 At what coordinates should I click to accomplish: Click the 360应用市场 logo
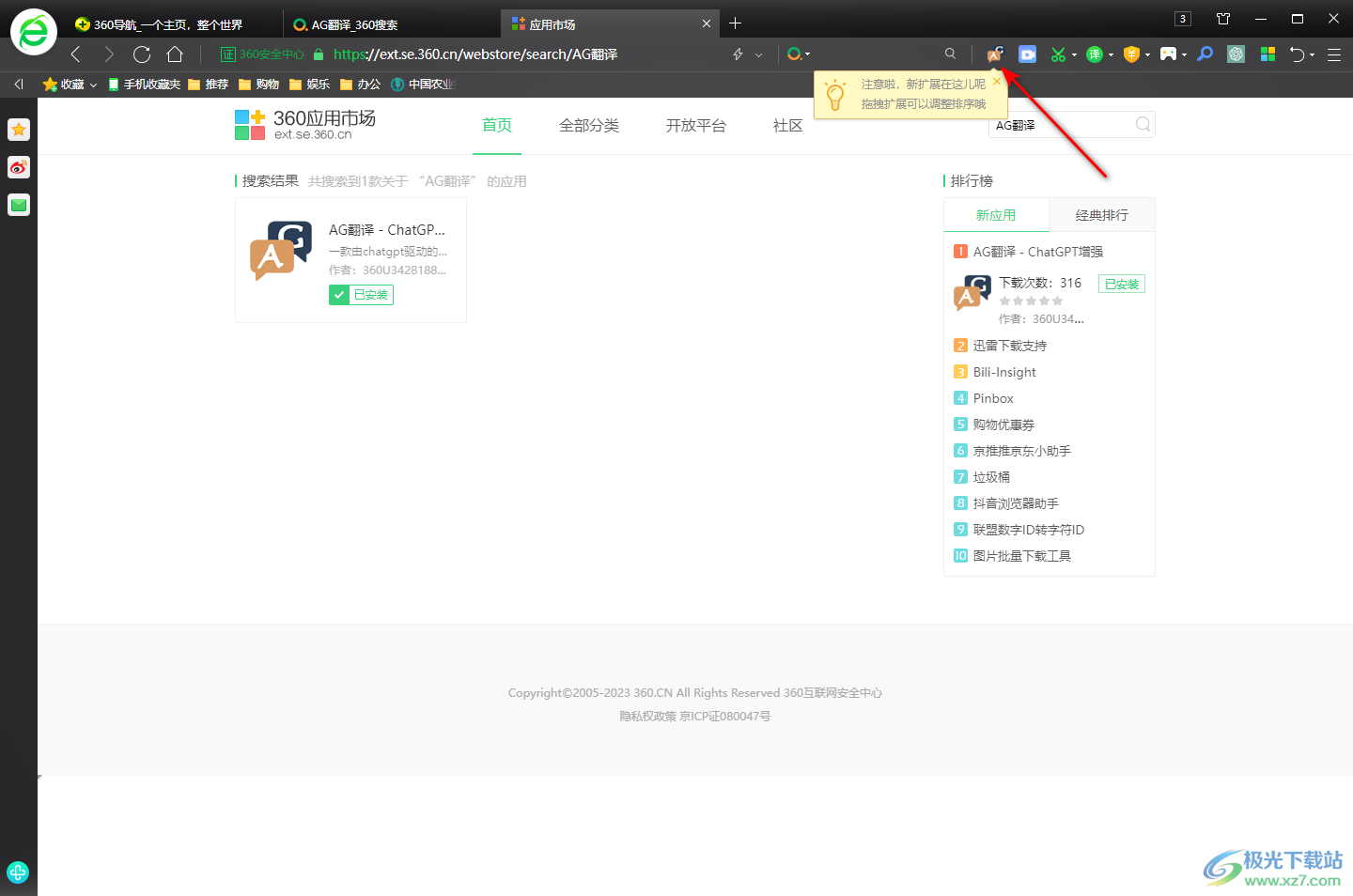305,124
